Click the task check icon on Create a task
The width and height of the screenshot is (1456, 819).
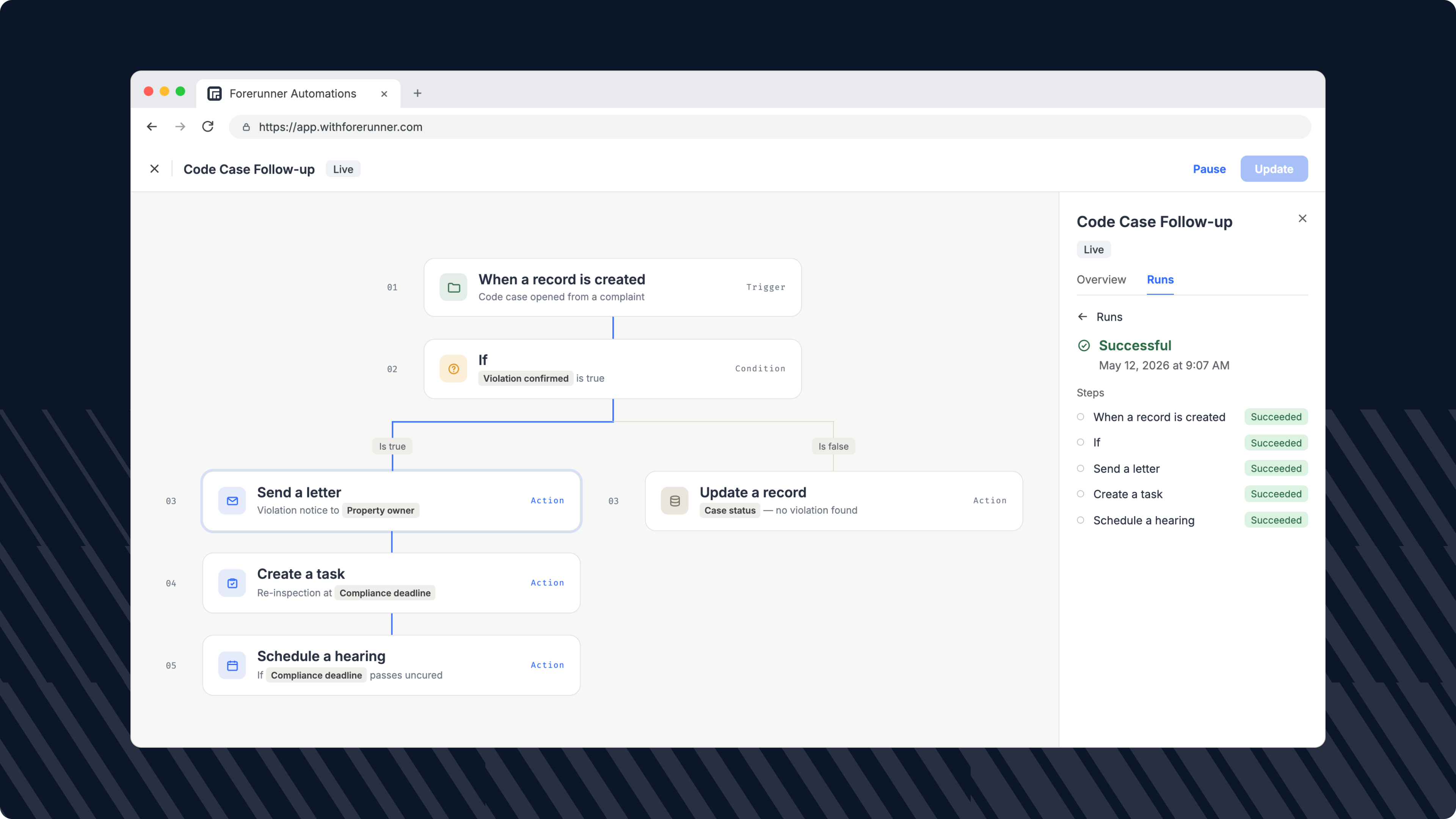[232, 583]
